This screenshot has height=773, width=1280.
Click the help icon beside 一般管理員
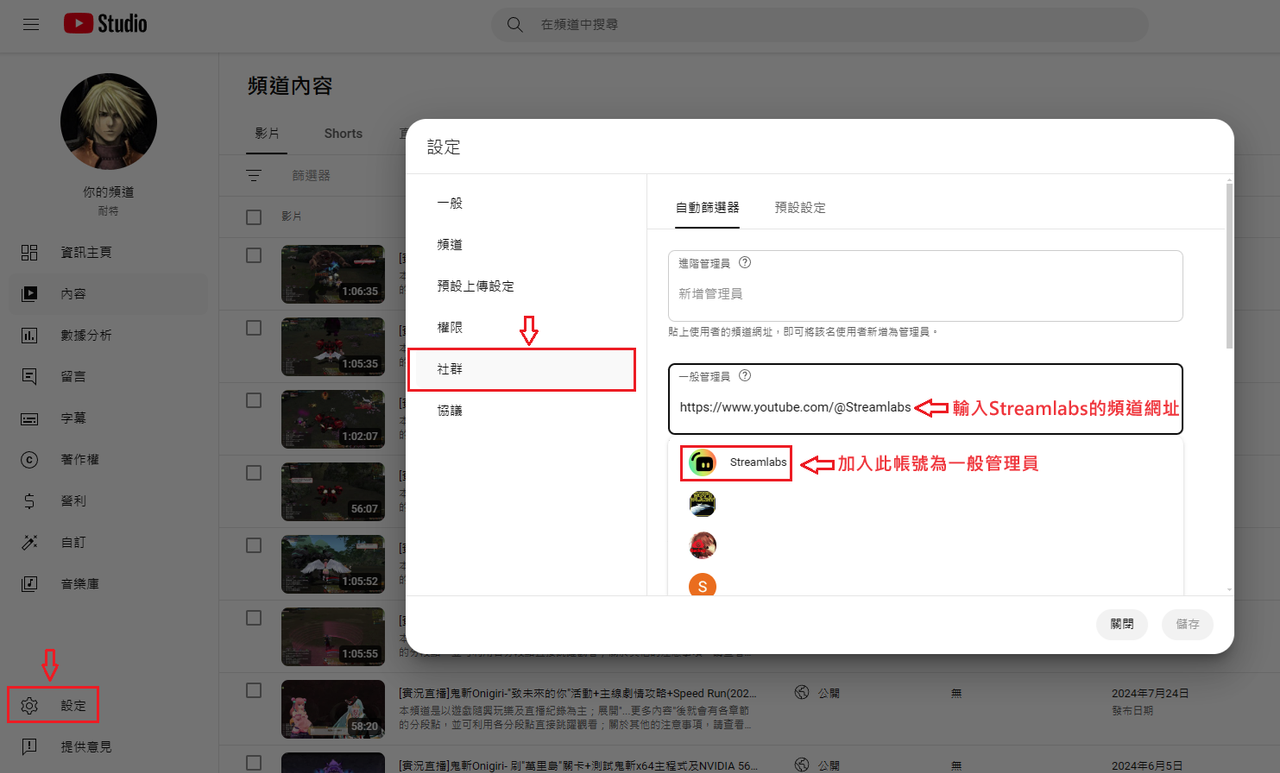(x=744, y=376)
